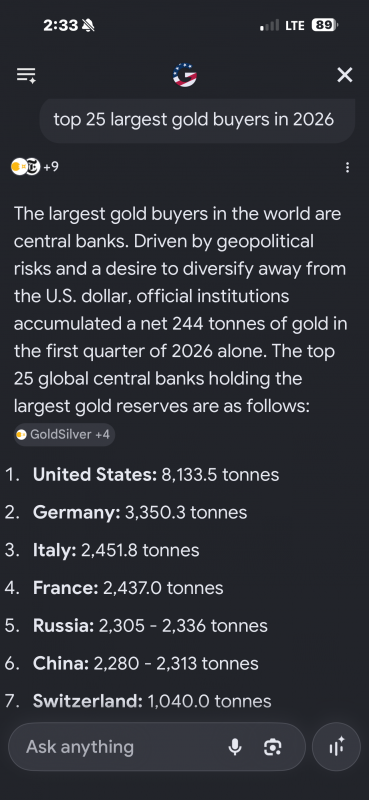Start the live voice conversation button
The image size is (369, 800).
336,747
